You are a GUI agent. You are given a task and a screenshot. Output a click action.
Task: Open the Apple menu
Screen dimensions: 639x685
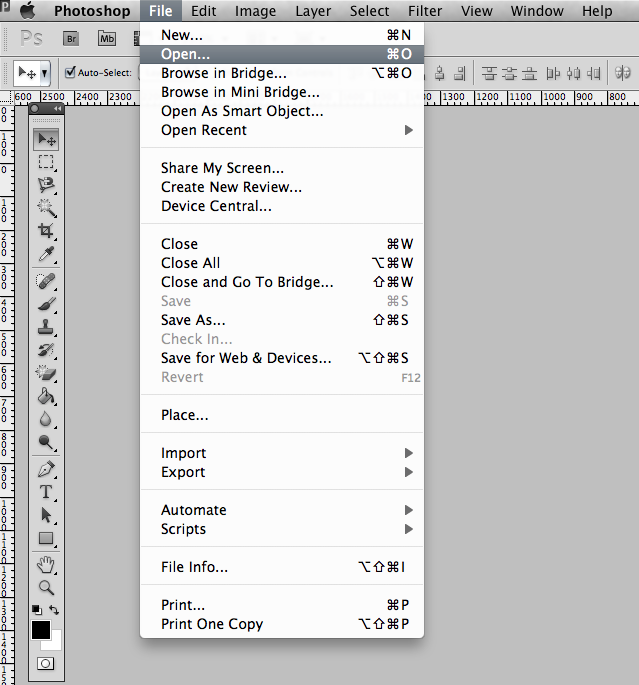pos(28,10)
